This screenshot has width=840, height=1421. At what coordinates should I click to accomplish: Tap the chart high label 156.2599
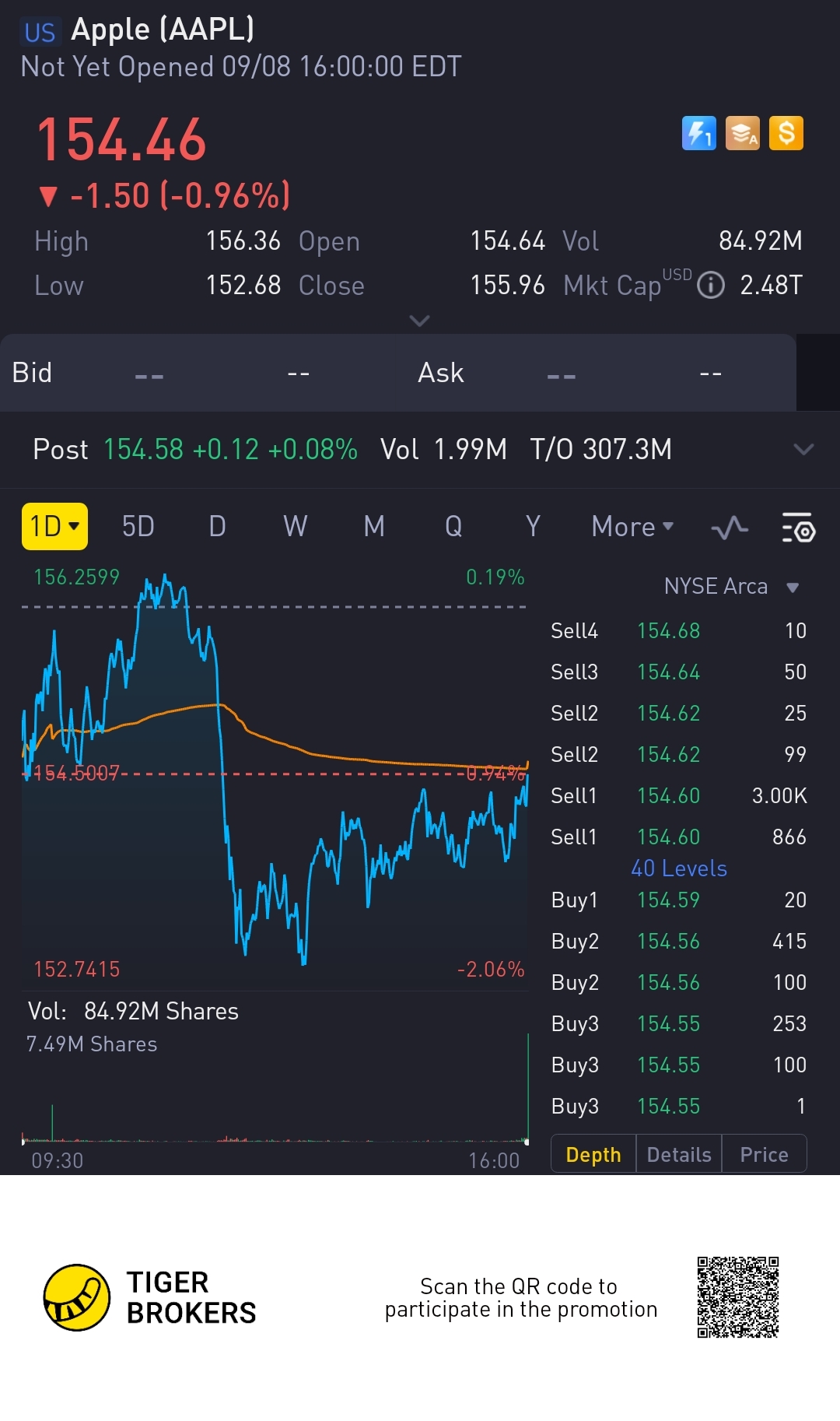76,577
